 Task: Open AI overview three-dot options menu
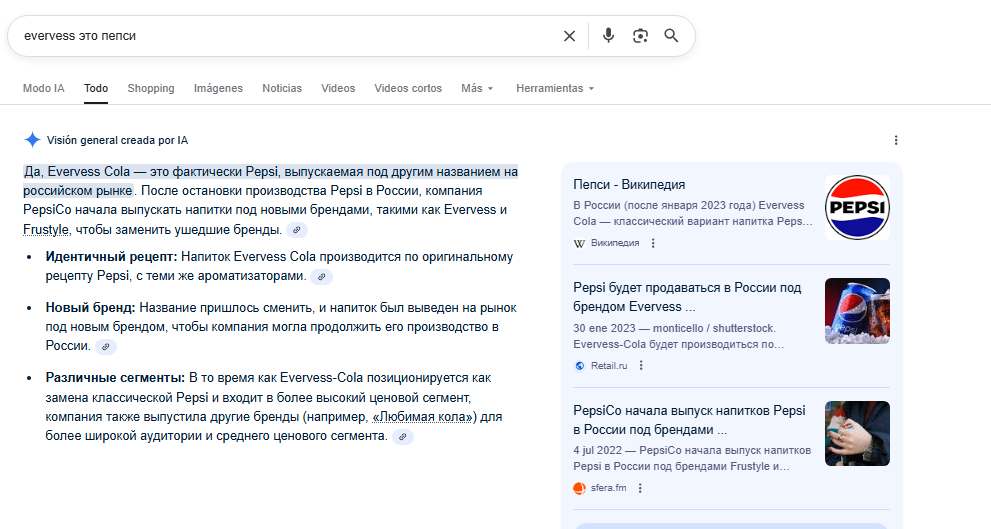(896, 140)
